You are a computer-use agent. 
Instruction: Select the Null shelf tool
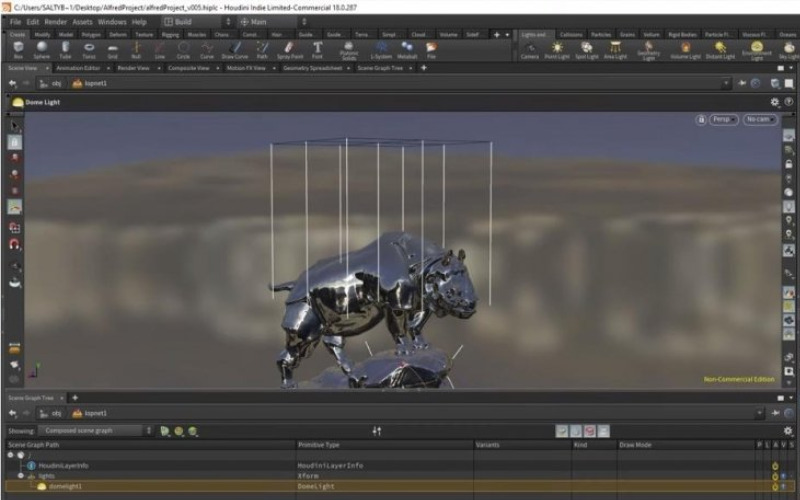coord(136,50)
